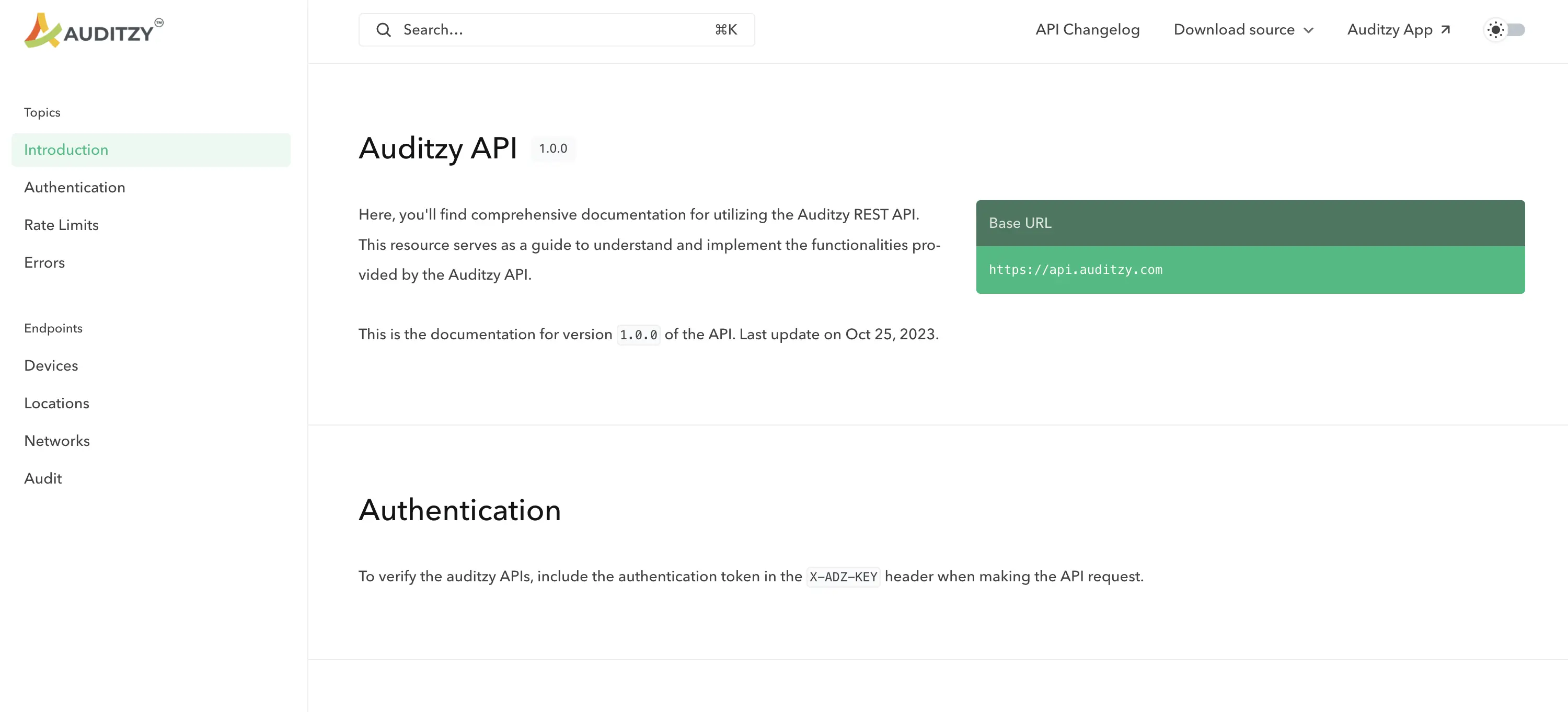This screenshot has width=1568, height=712.
Task: Click the Base URL panel header
Action: pos(1250,223)
